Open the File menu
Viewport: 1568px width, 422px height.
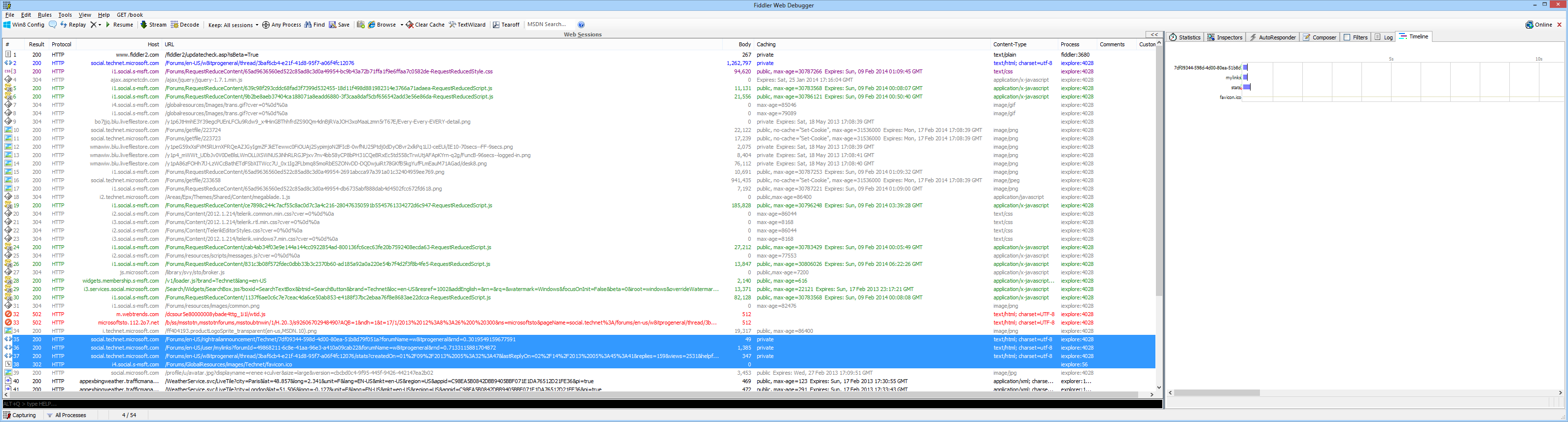[x=10, y=15]
